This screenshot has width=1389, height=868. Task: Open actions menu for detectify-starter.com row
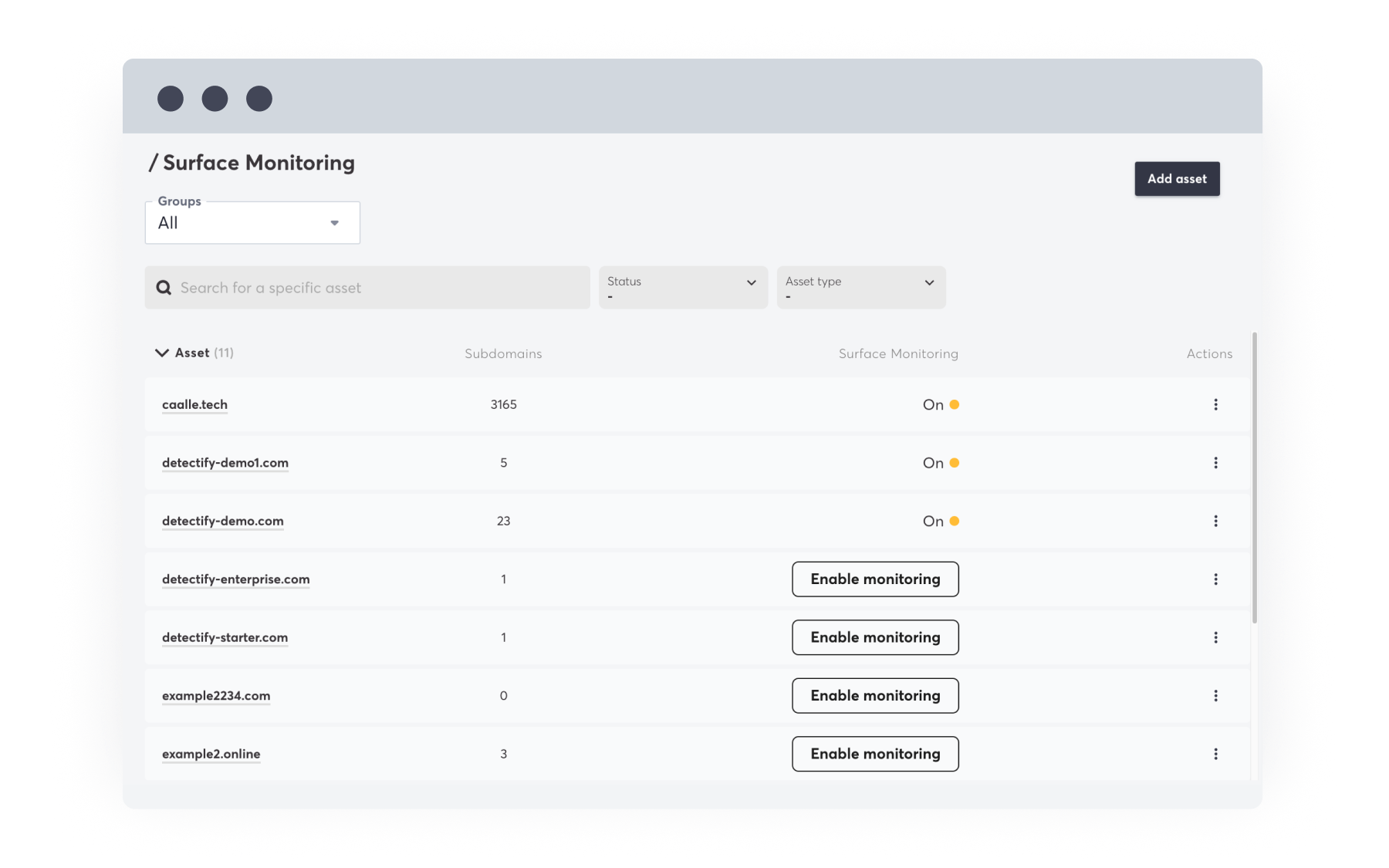(x=1215, y=637)
